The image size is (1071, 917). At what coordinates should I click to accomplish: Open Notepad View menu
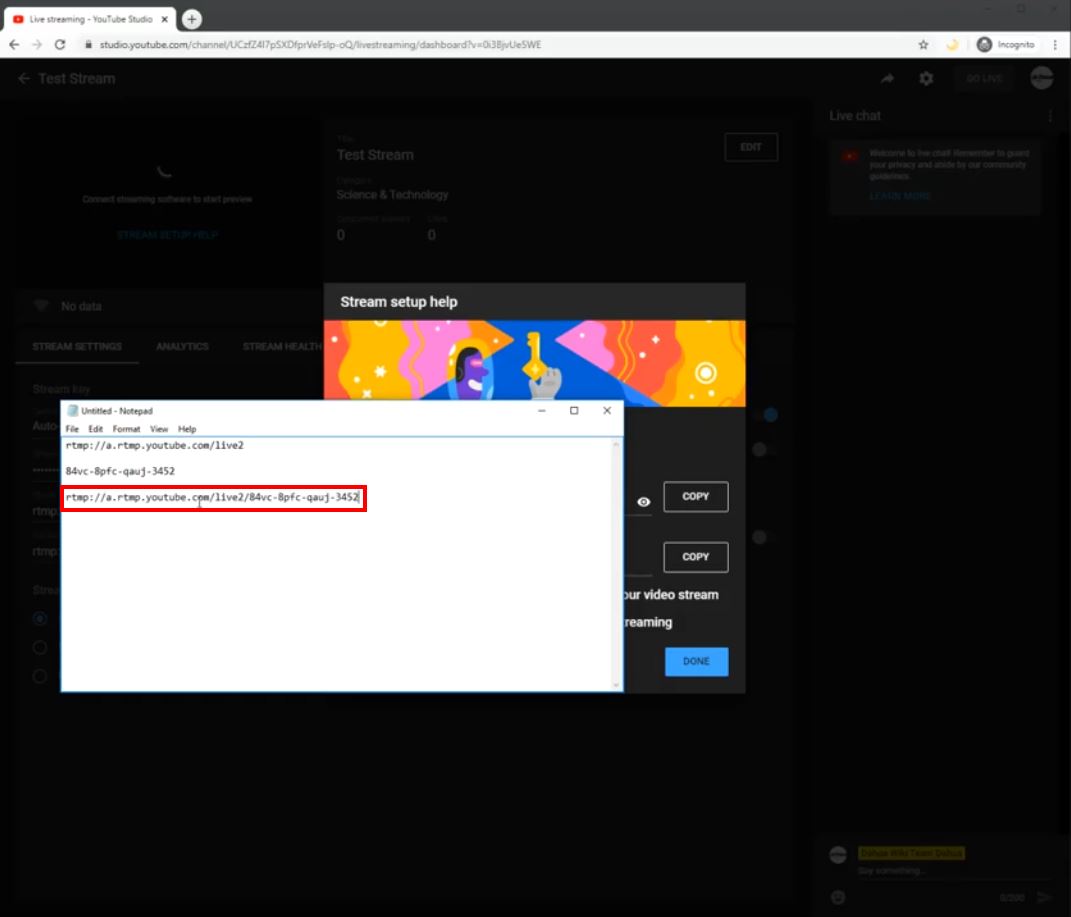(159, 429)
